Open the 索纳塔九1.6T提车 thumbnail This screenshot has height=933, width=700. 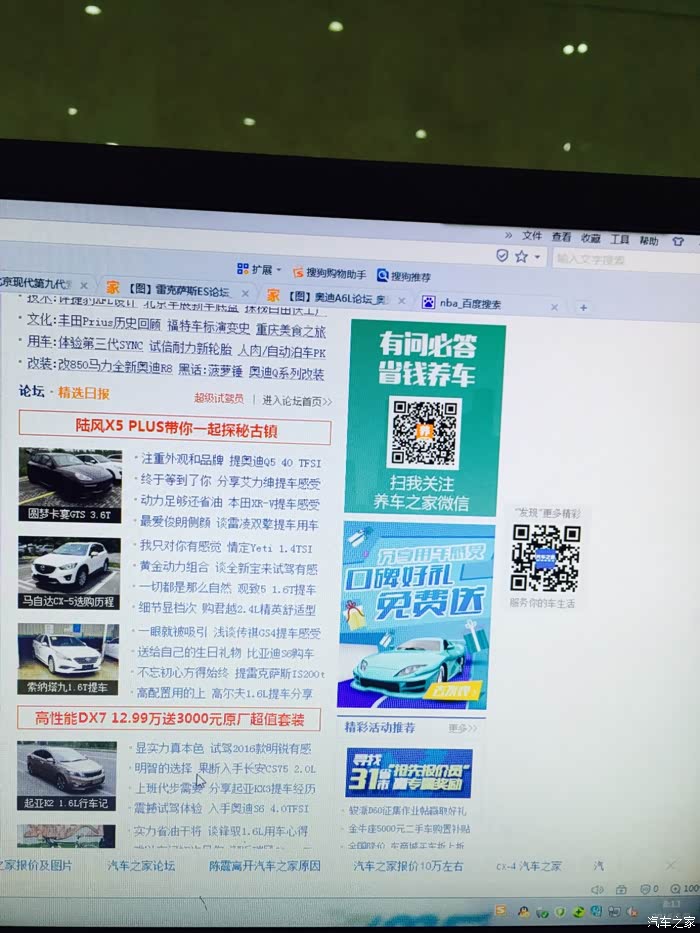[68, 659]
